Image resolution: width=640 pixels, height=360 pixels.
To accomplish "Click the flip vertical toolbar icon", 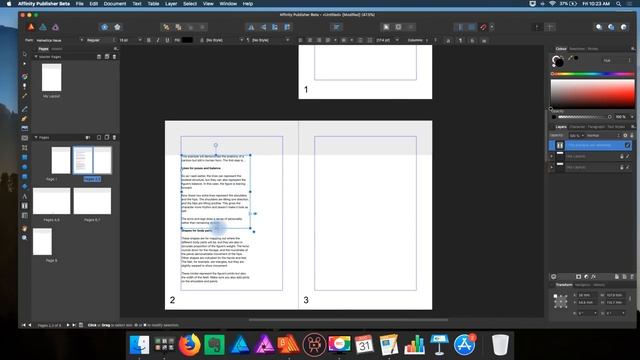I will click(263, 27).
